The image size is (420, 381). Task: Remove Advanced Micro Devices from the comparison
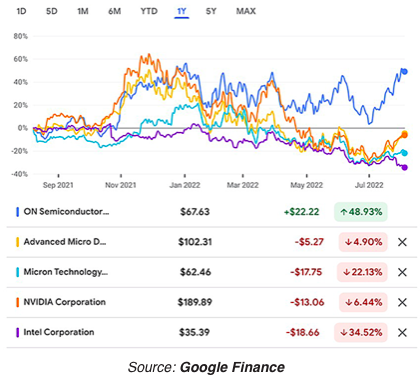point(402,242)
